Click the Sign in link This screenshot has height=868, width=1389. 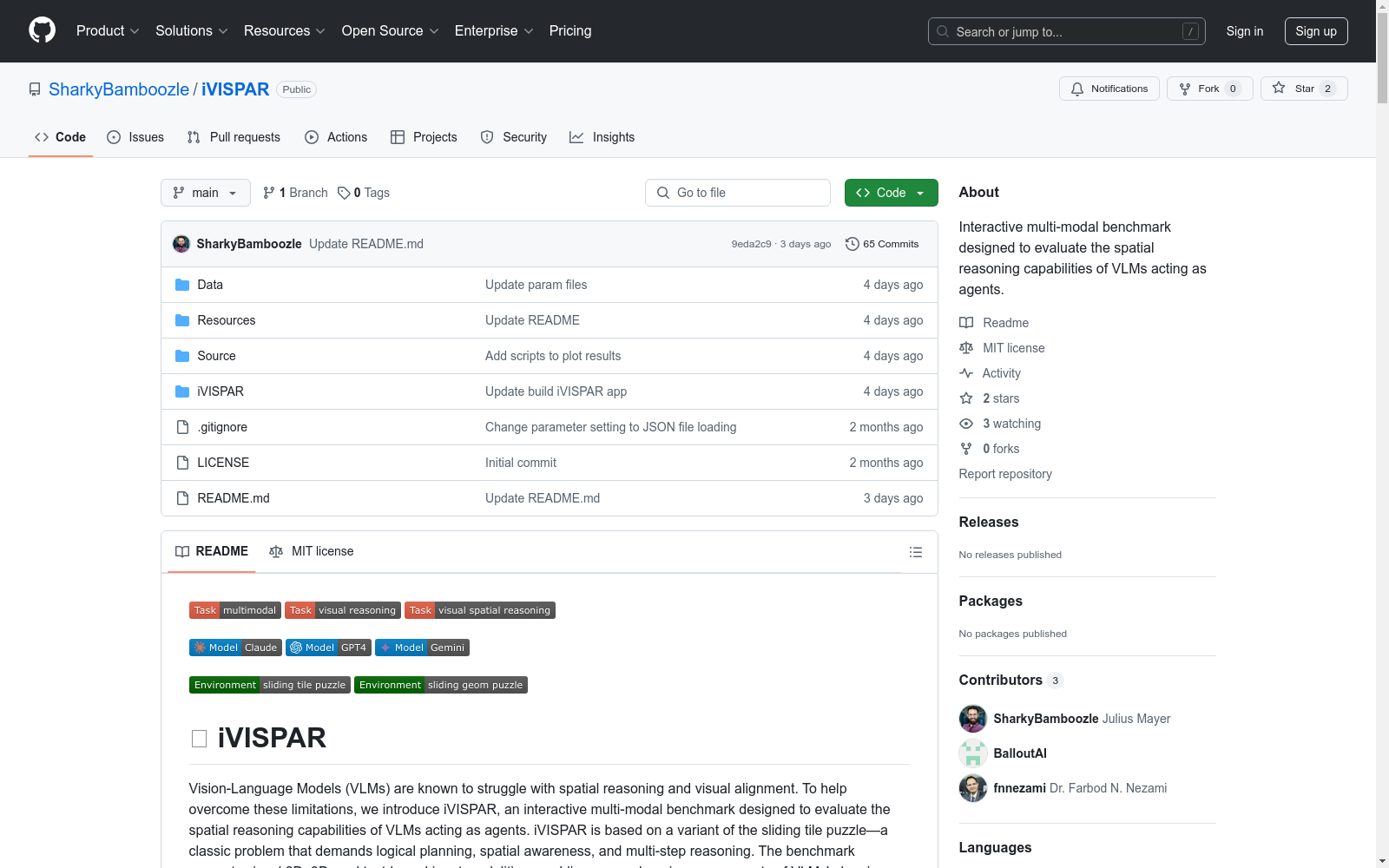pos(1244,31)
